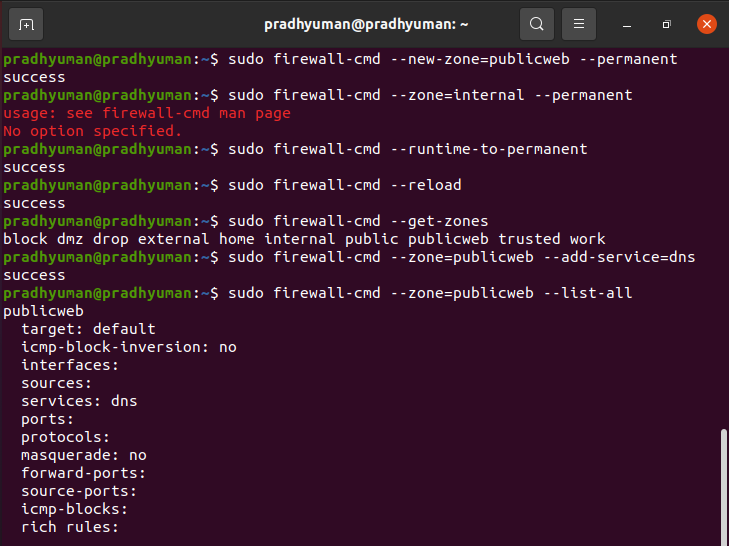Click the 'target: default' line
Image resolution: width=729 pixels, height=546 pixels.
(88, 329)
